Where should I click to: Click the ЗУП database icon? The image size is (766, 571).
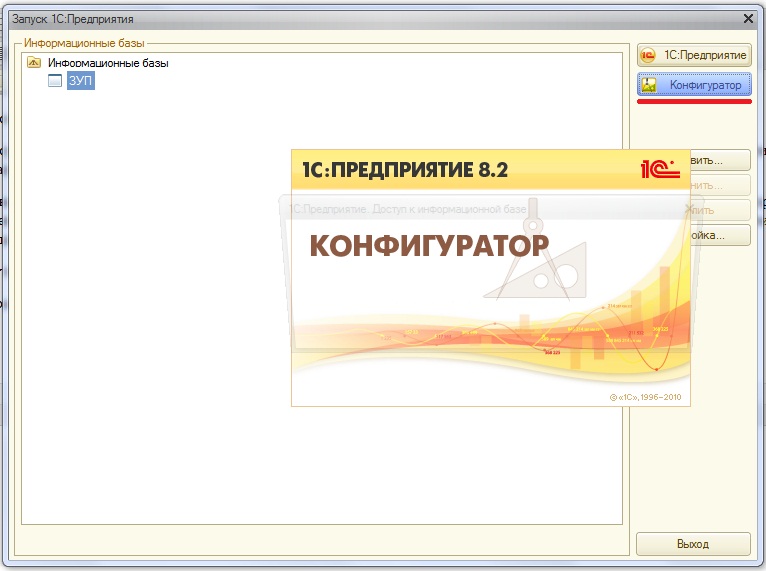(x=55, y=81)
